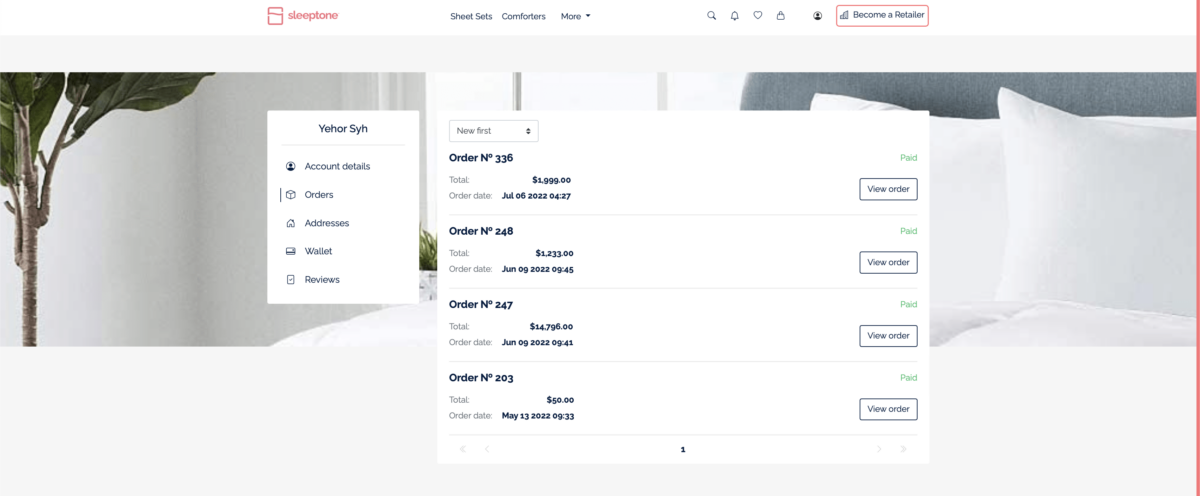Click the Yehor Syh account name
This screenshot has height=496, width=1200.
coord(343,128)
